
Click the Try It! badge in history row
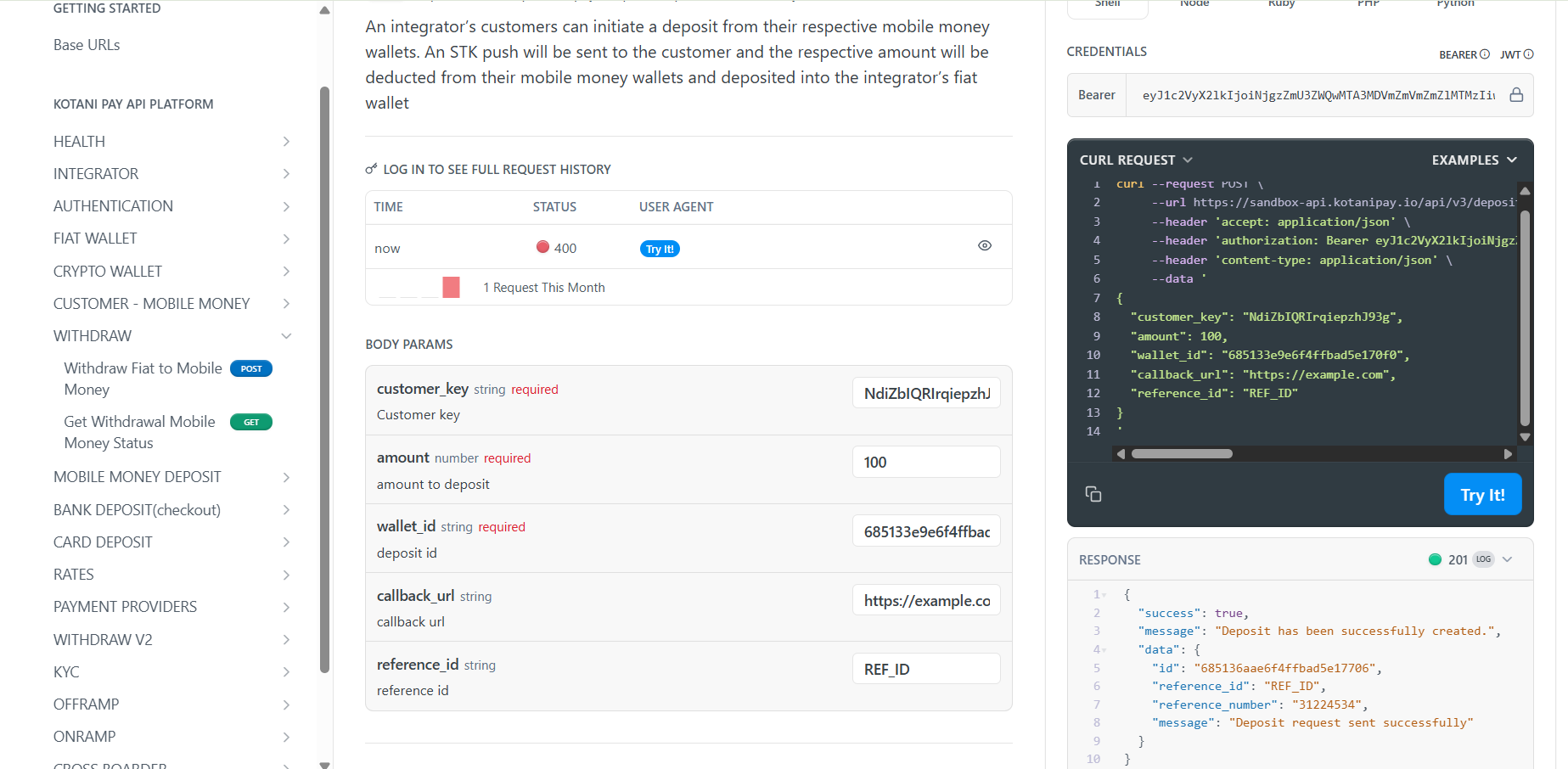[x=660, y=249]
